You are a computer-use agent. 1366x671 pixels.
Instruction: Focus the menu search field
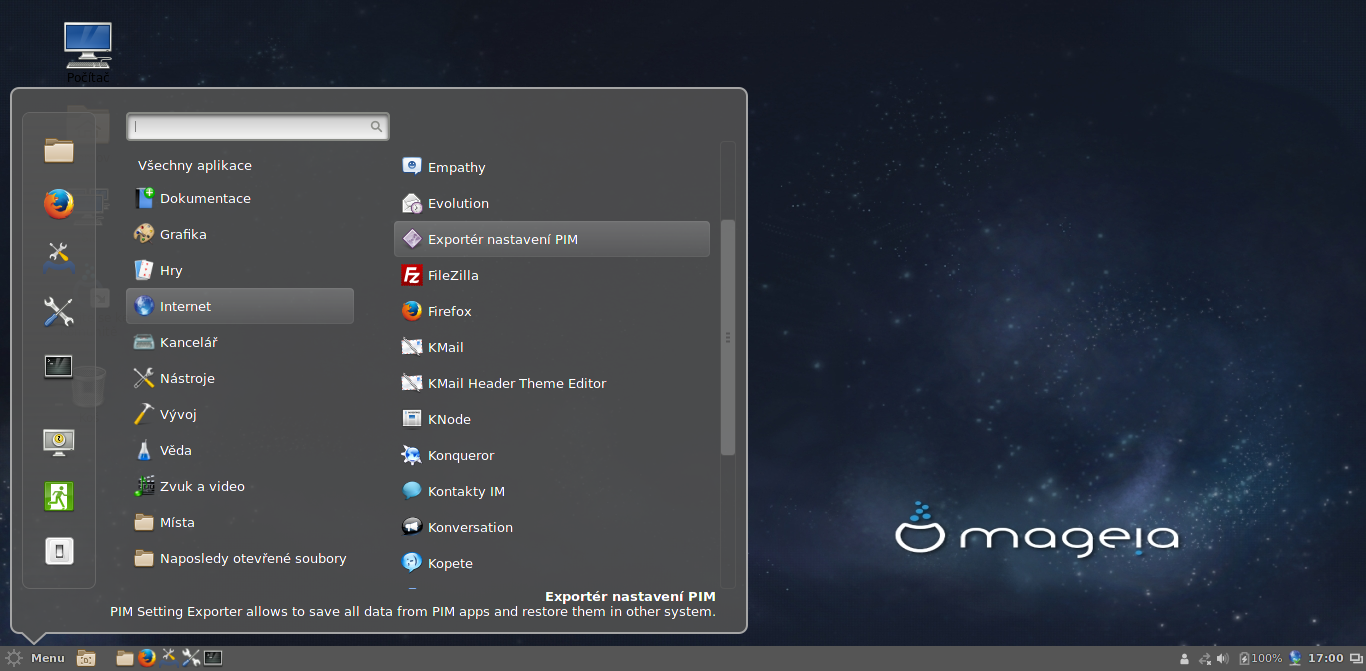[257, 126]
